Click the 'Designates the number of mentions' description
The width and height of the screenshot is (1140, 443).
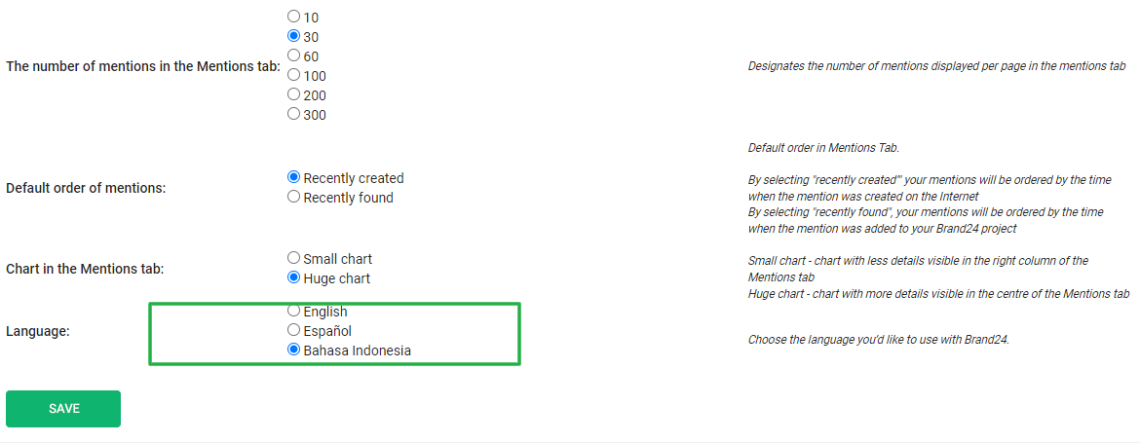[x=936, y=66]
